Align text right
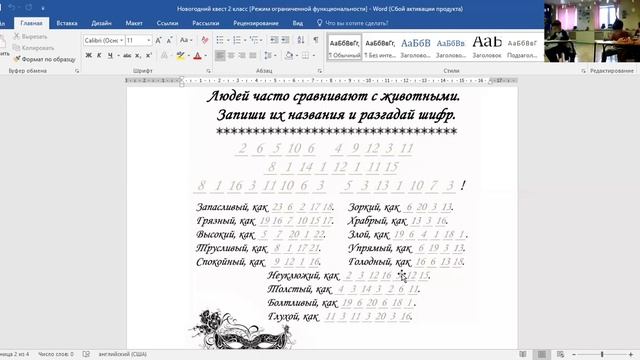The height and width of the screenshot is (360, 640). 242,56
